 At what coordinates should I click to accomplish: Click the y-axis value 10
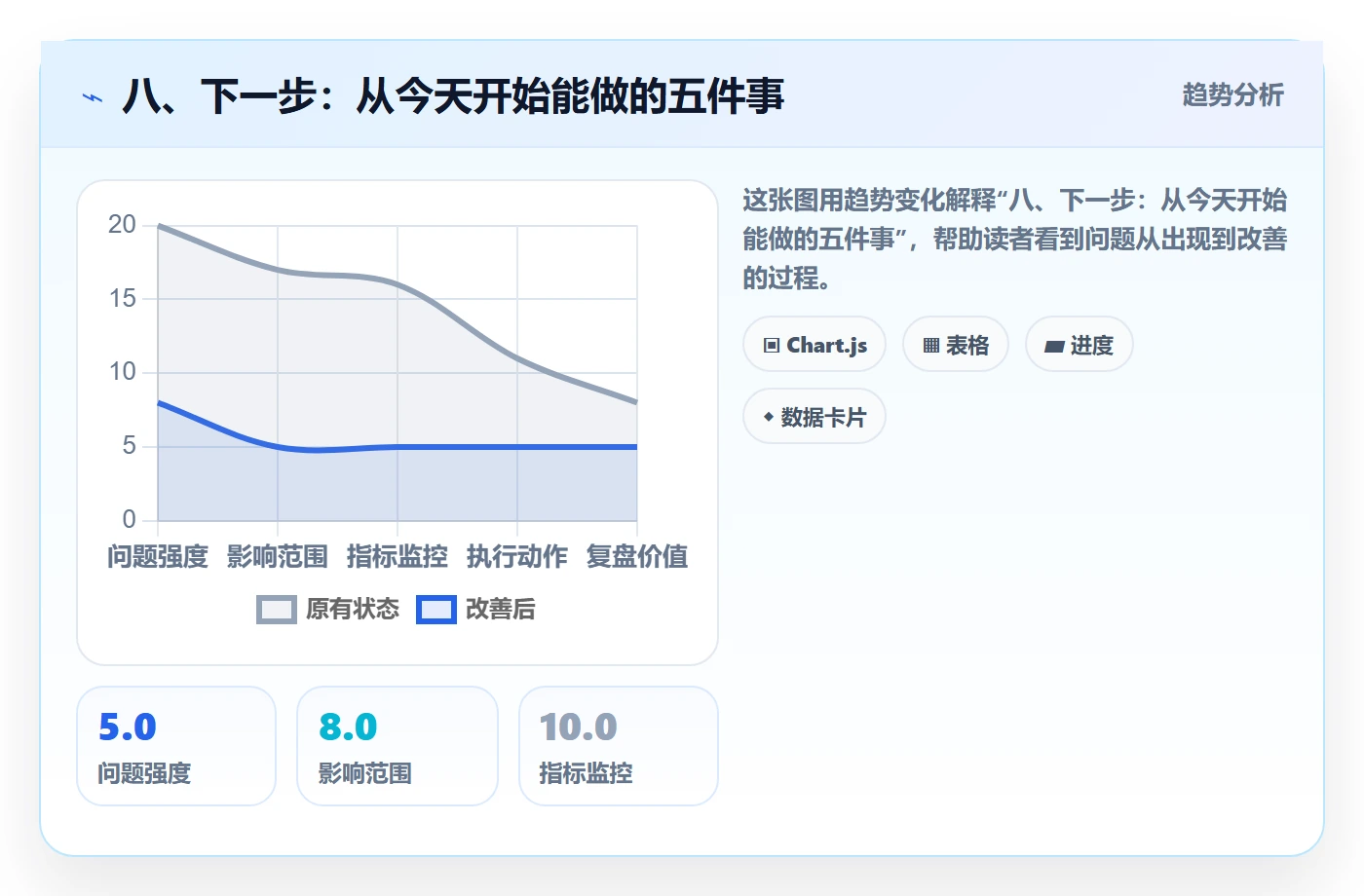coord(123,372)
